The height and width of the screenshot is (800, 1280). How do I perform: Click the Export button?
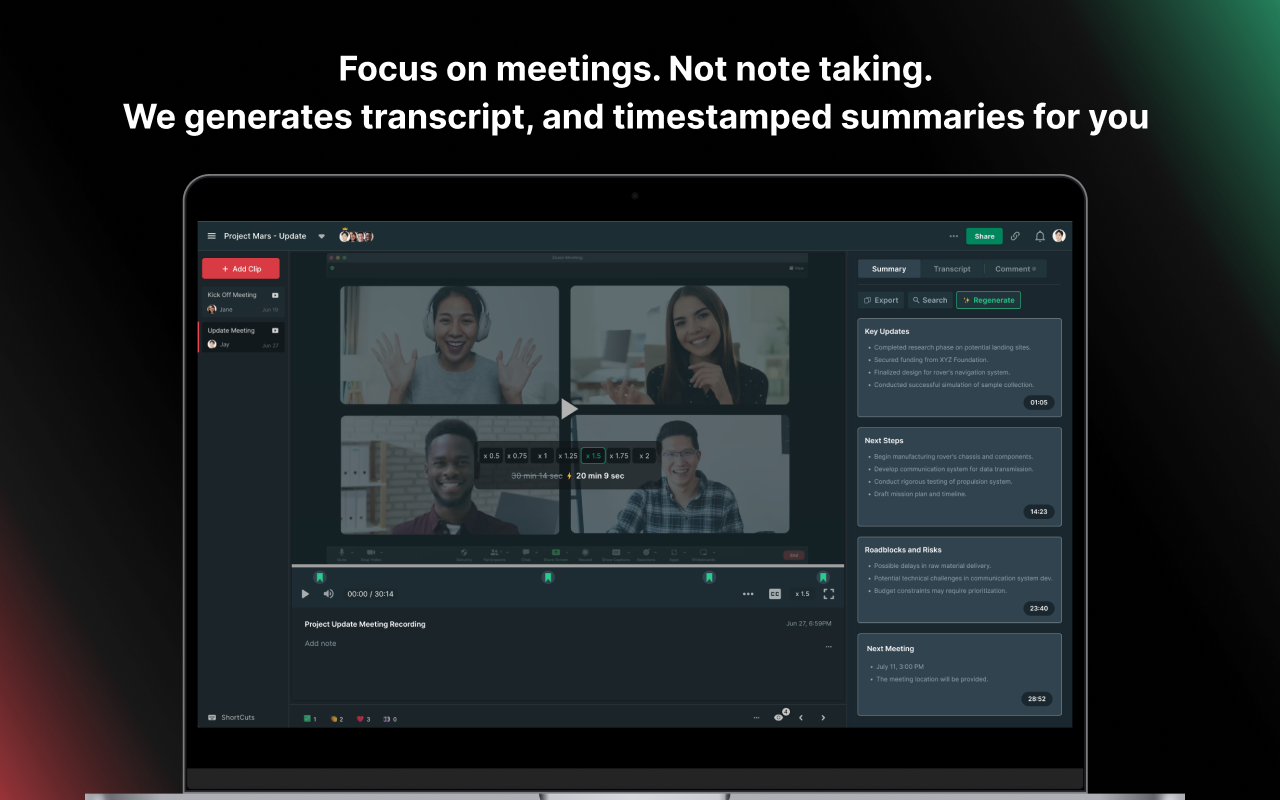pyautogui.click(x=881, y=300)
